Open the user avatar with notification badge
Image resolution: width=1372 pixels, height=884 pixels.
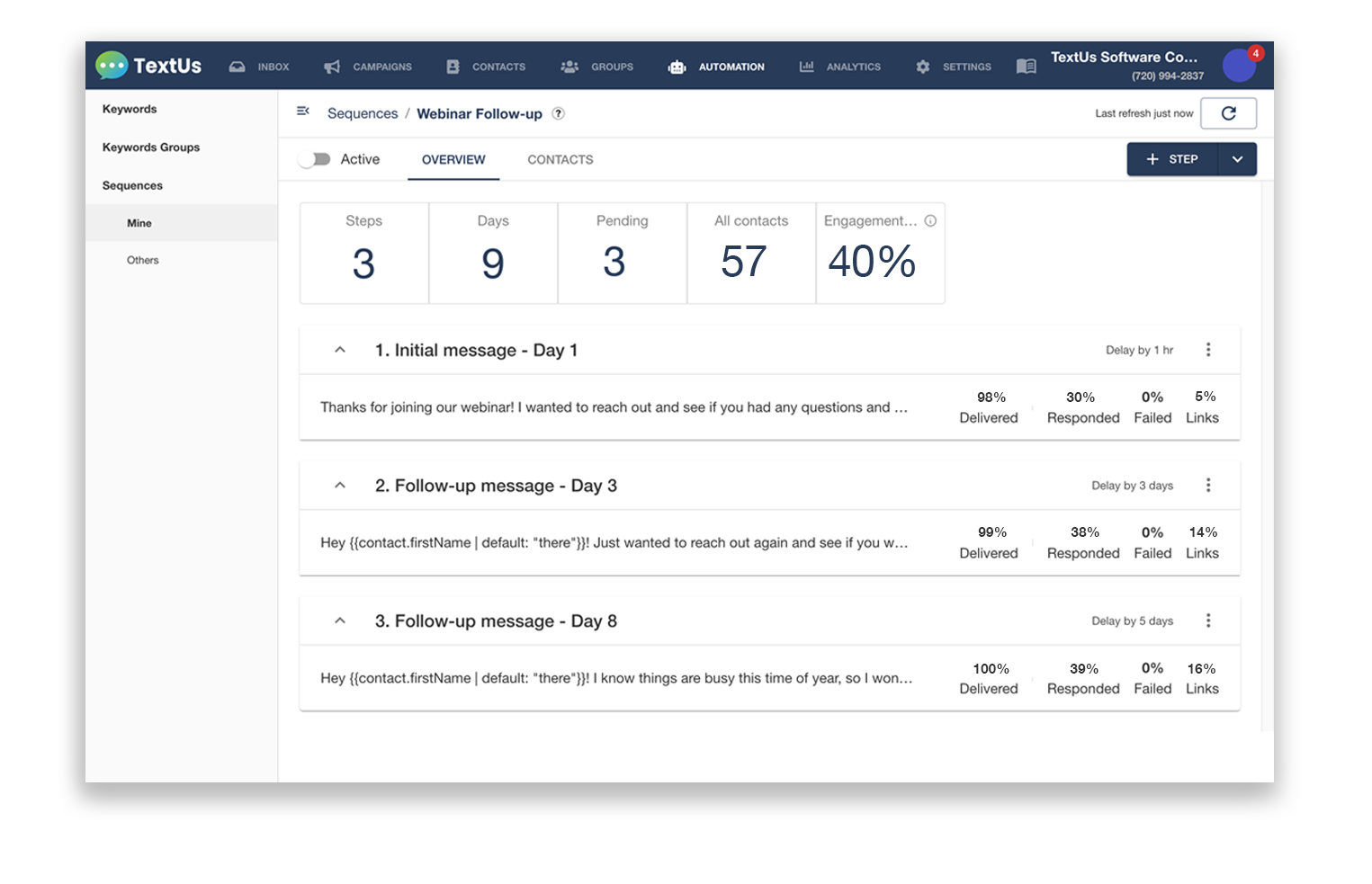coord(1239,66)
